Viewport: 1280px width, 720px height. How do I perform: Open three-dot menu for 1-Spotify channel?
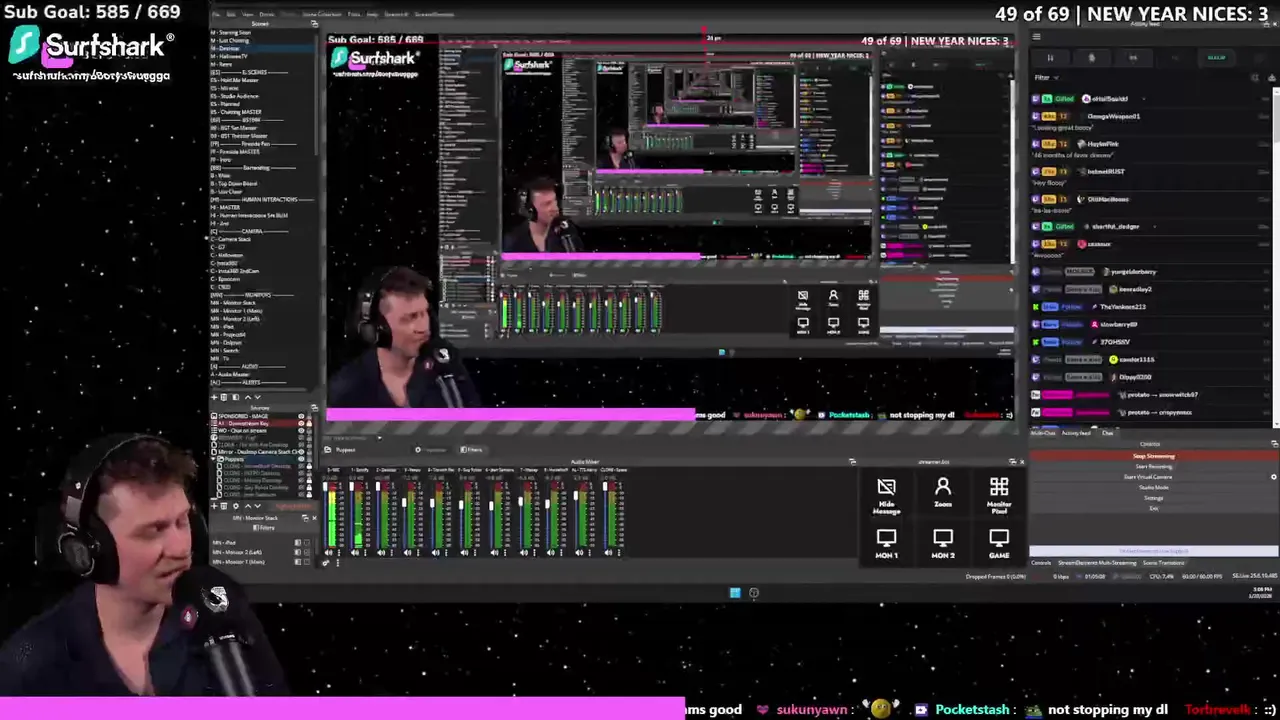[365, 553]
